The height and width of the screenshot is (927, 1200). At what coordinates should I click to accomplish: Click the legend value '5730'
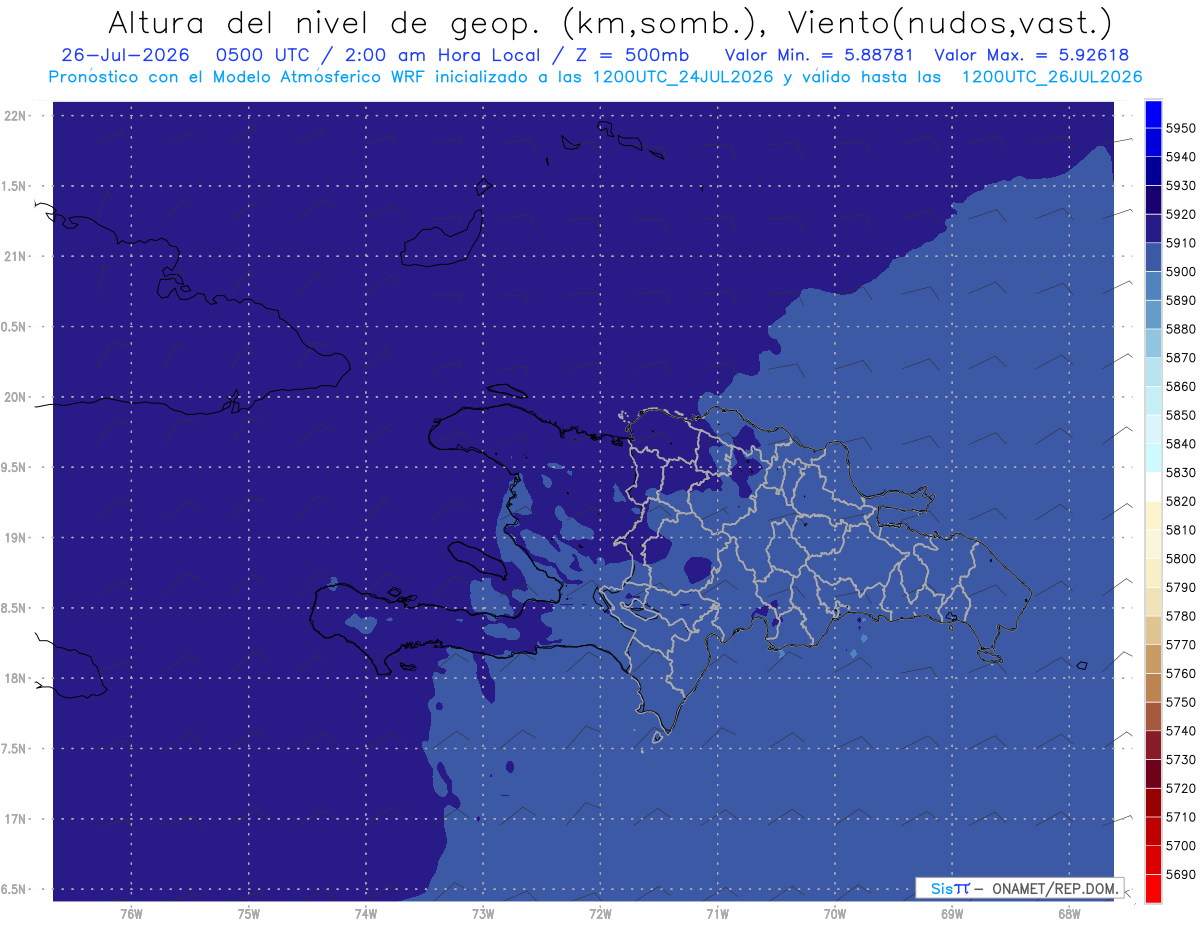[1181, 759]
